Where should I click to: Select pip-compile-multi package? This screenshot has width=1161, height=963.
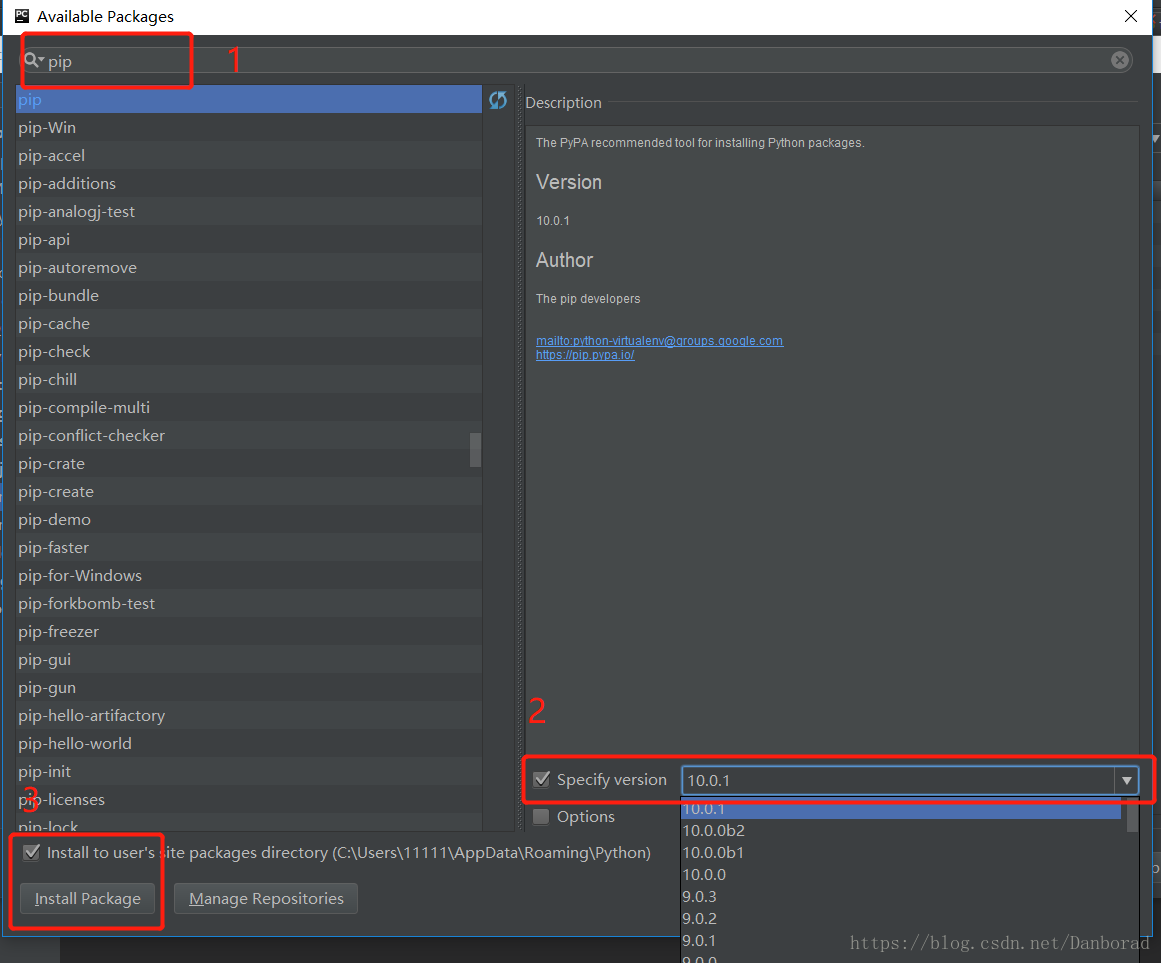249,408
